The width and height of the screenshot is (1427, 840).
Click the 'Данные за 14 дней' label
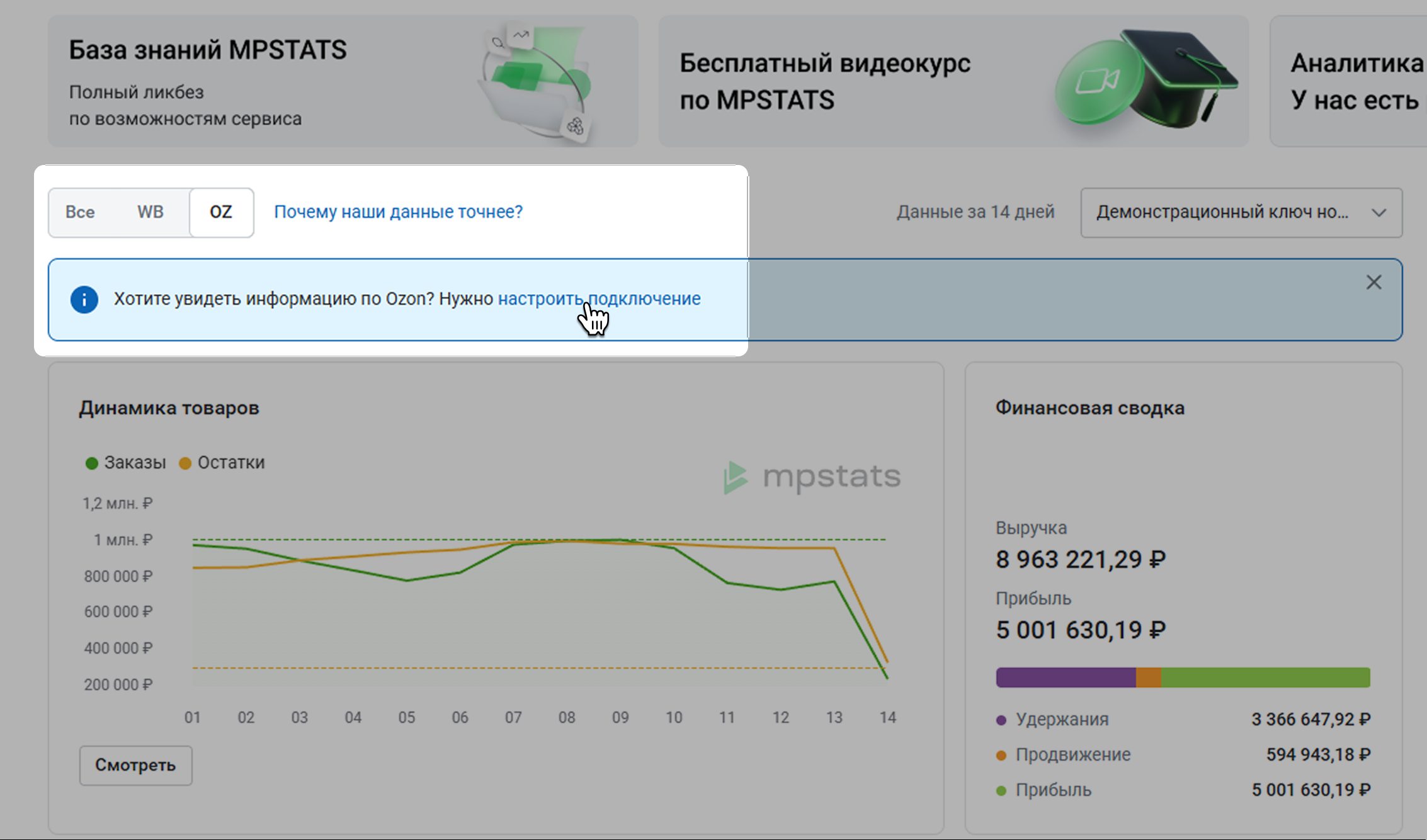coord(975,212)
